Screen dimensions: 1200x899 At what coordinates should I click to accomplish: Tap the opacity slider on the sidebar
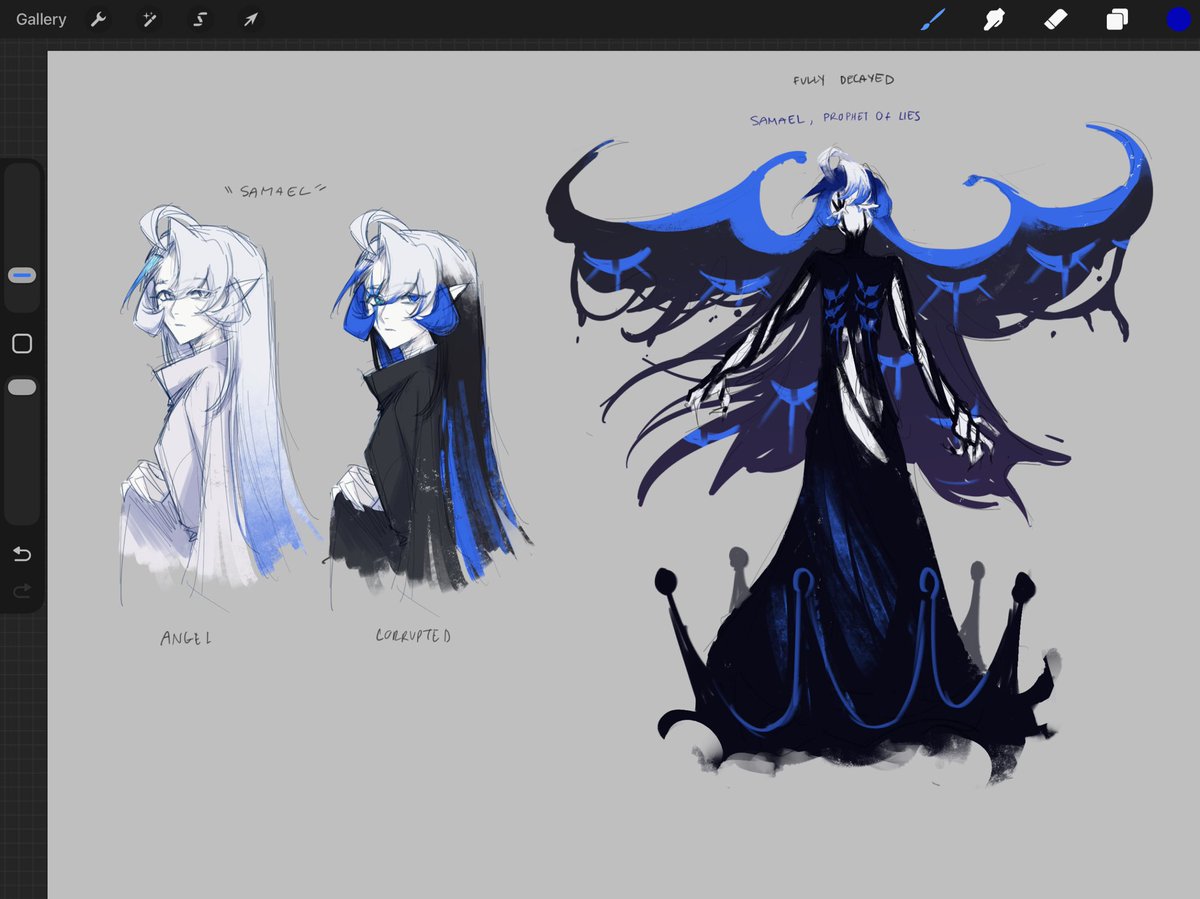[21, 386]
